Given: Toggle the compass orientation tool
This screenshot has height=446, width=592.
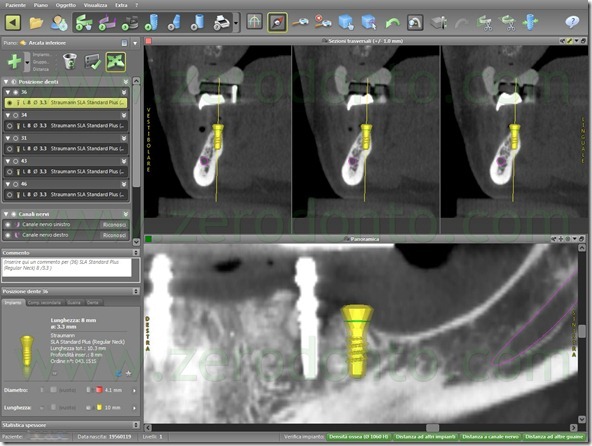Looking at the screenshot, I should point(278,23).
